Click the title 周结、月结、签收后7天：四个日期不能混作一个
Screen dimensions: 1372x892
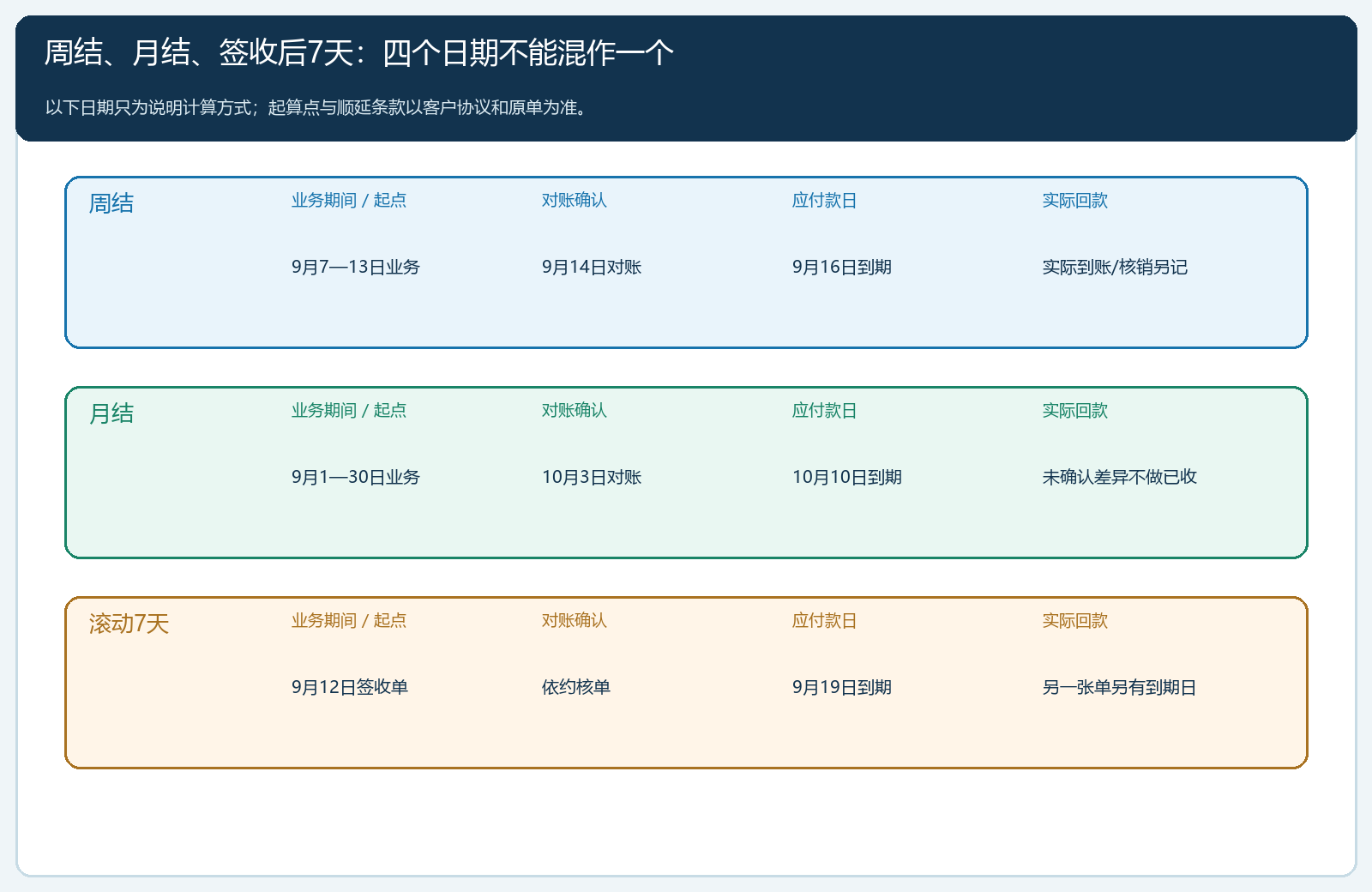[359, 53]
